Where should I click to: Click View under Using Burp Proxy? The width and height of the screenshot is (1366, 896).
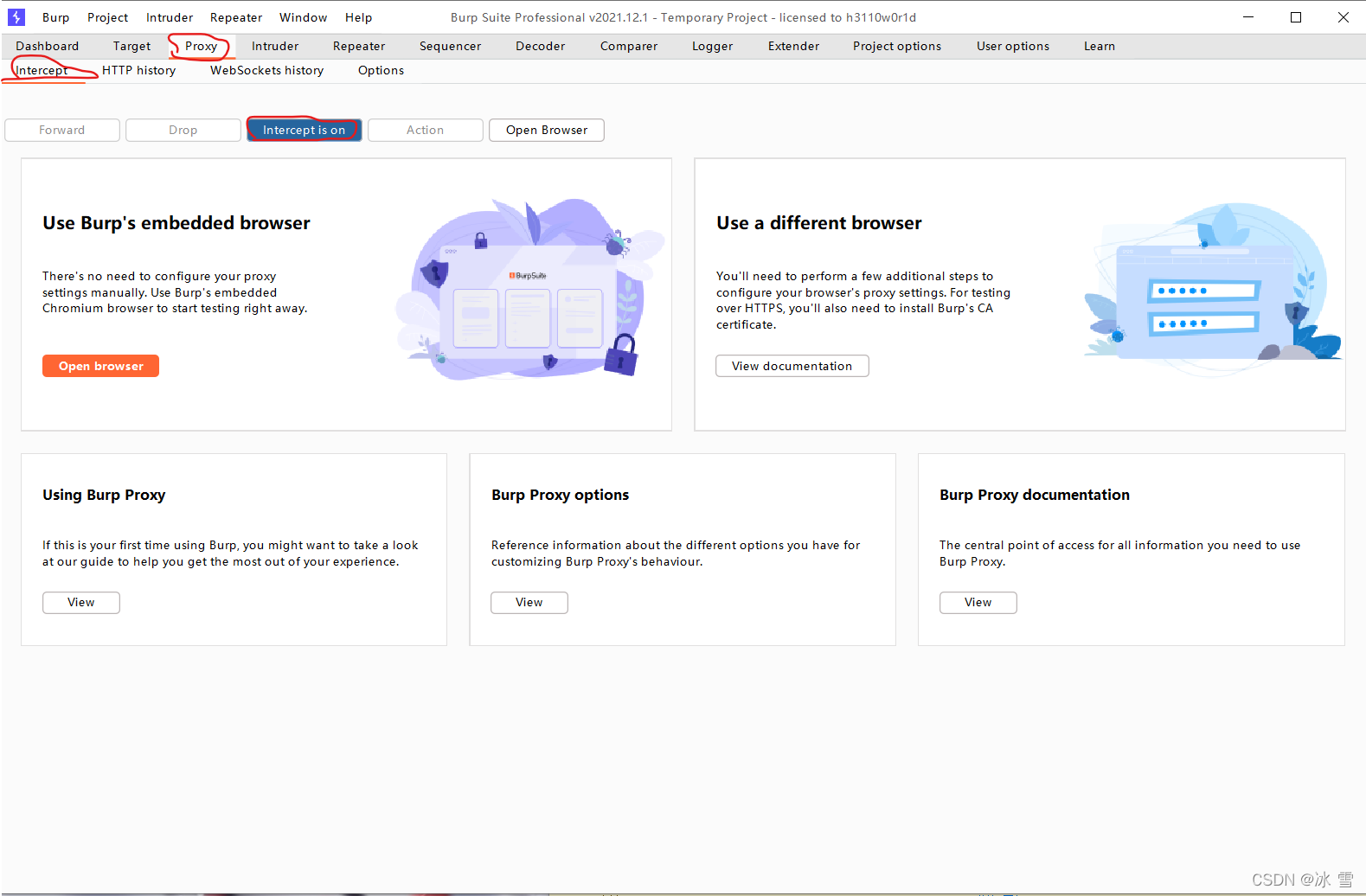[81, 602]
